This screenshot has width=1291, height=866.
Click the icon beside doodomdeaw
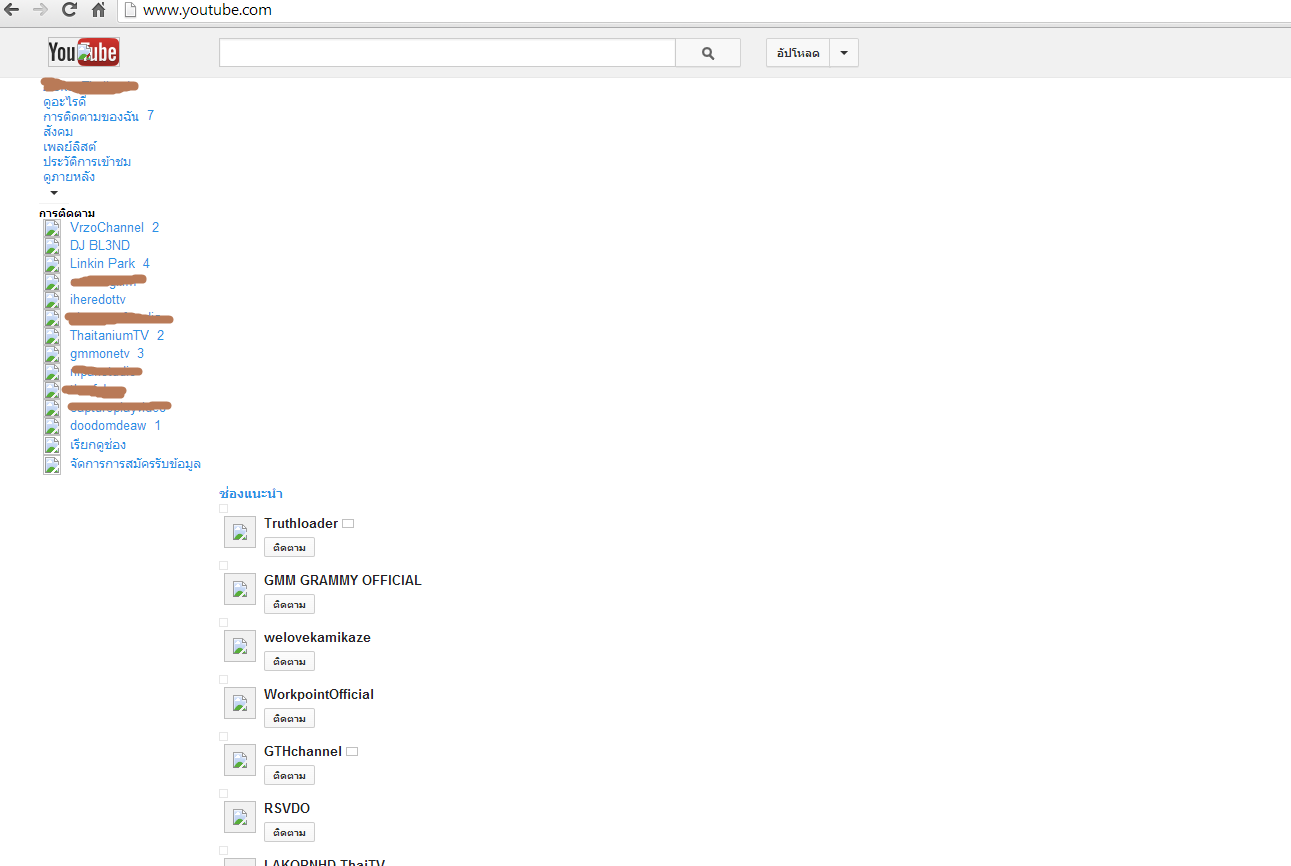[x=52, y=426]
